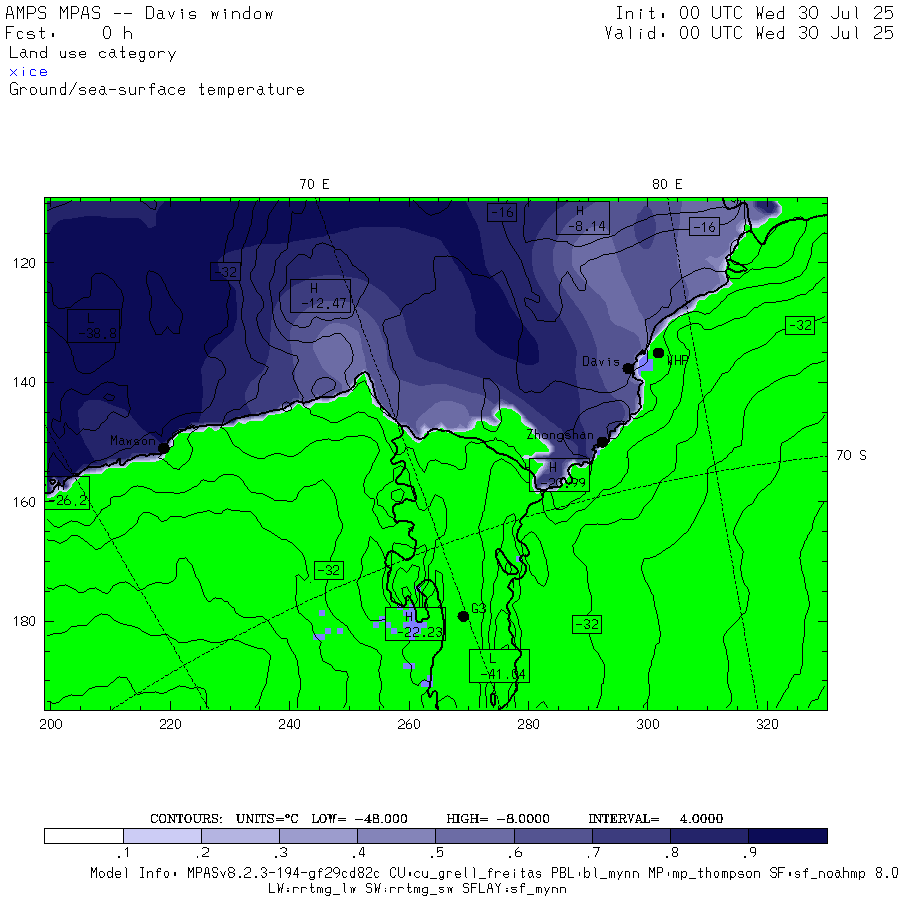
Task: Select the colorbar swatch between .5 and .6
Action: click(475, 836)
